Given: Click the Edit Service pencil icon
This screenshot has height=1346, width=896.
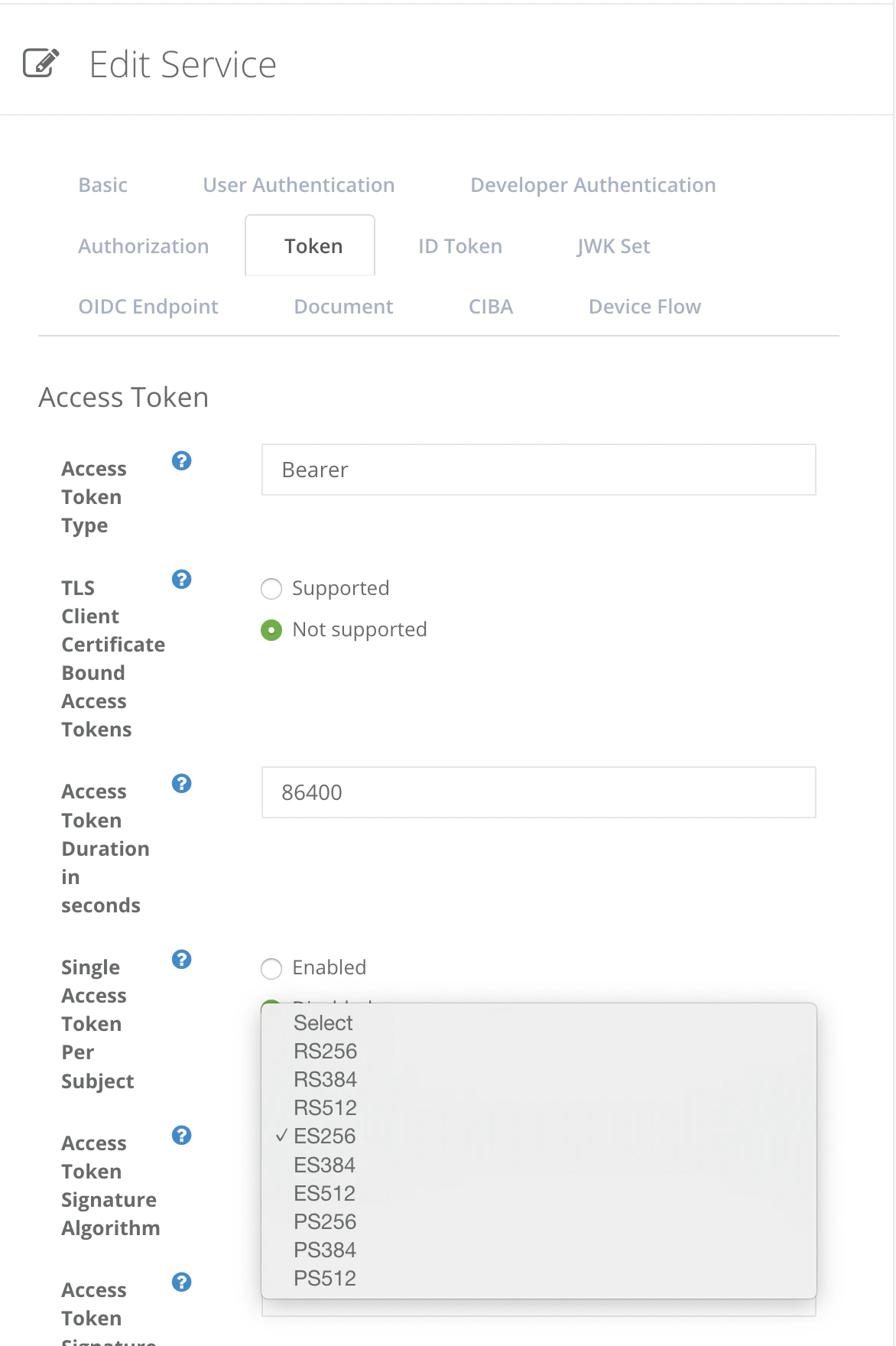Looking at the screenshot, I should pyautogui.click(x=41, y=63).
